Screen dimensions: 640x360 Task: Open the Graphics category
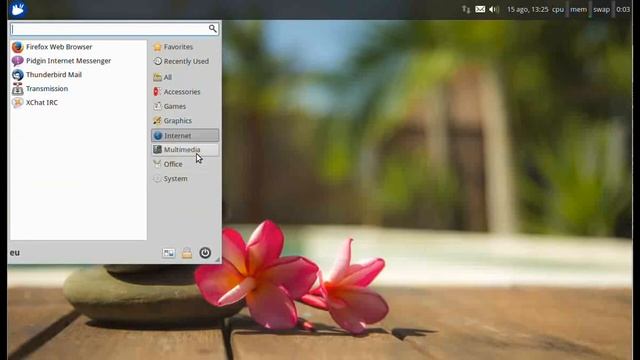coord(185,121)
